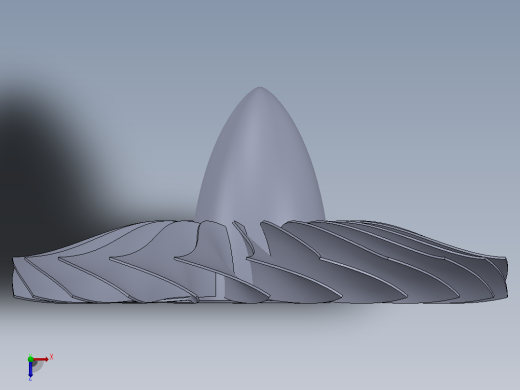Click empty floor area below the impeller
This screenshot has width=520, height=390.
(x=260, y=343)
